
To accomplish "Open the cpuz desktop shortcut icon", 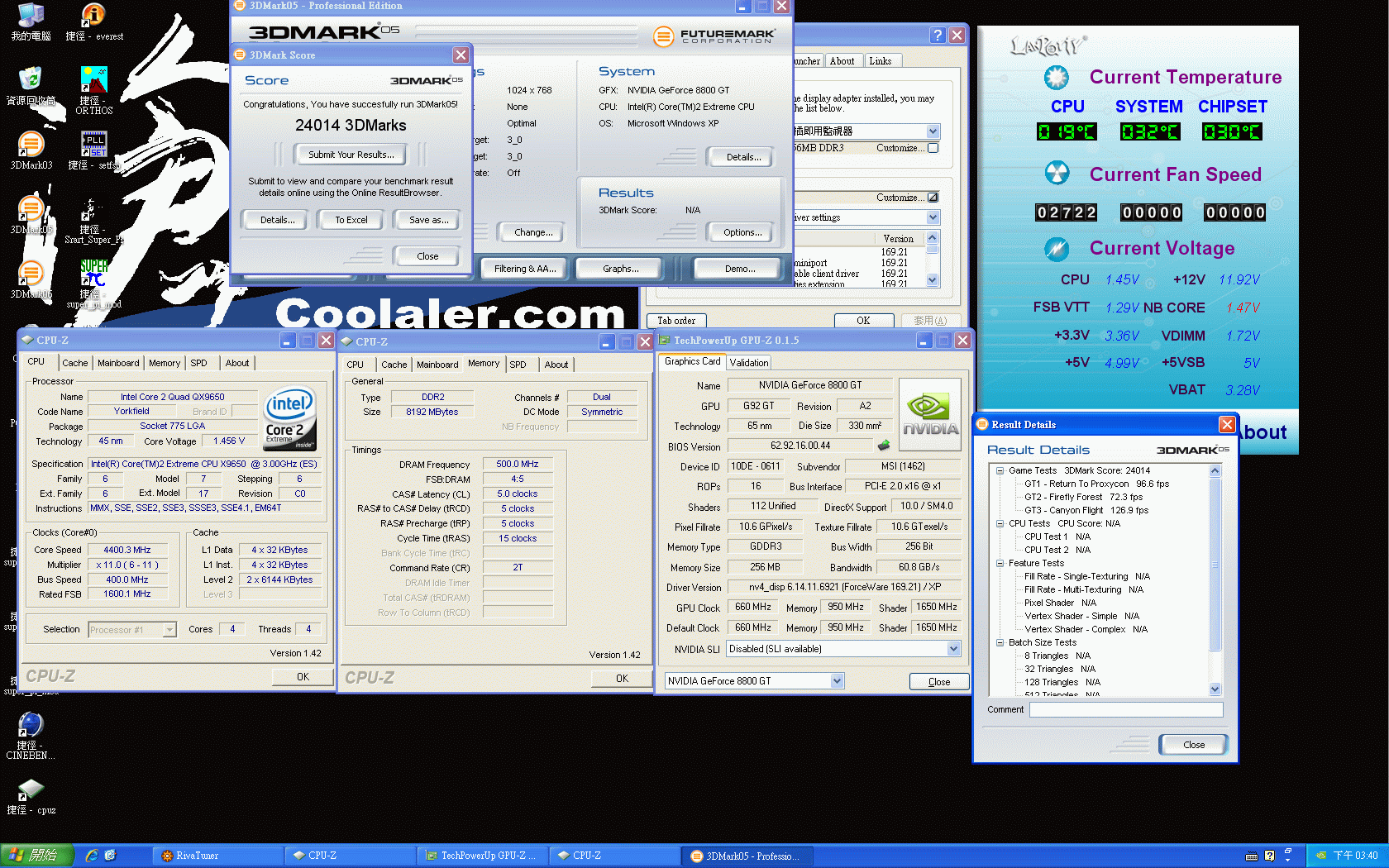I will (31, 796).
